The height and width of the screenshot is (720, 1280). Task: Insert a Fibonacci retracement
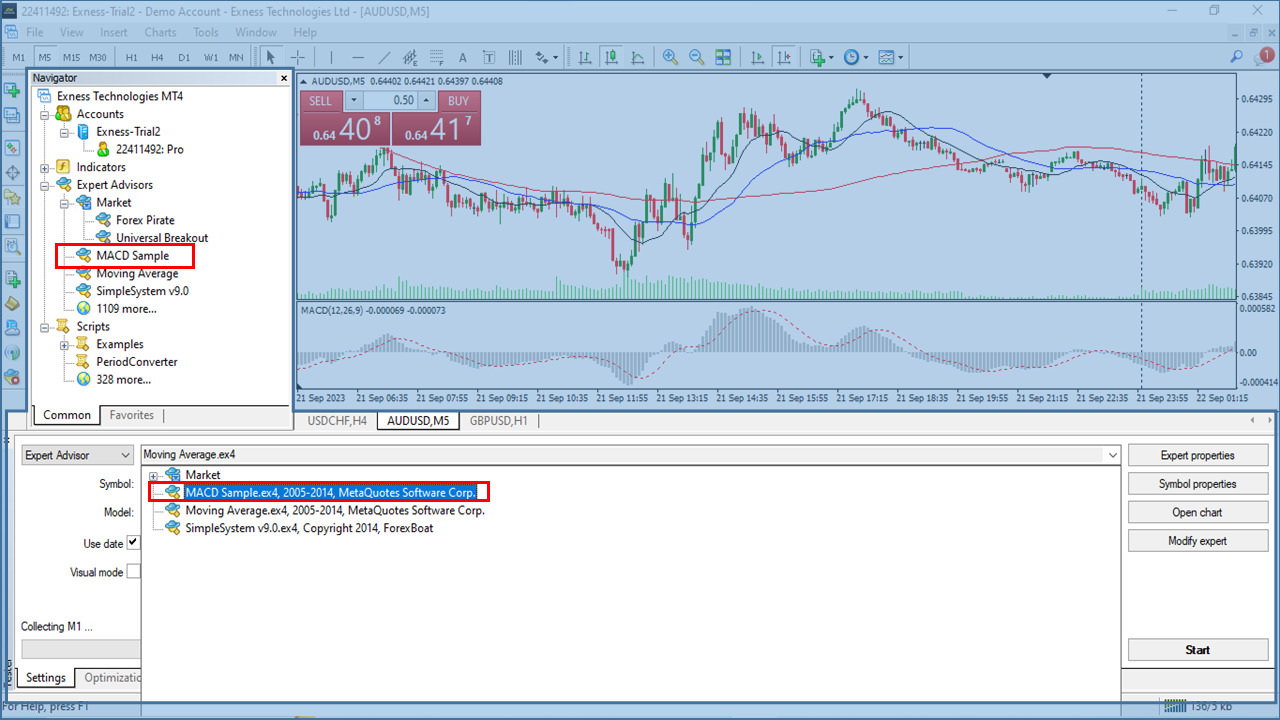[x=434, y=57]
